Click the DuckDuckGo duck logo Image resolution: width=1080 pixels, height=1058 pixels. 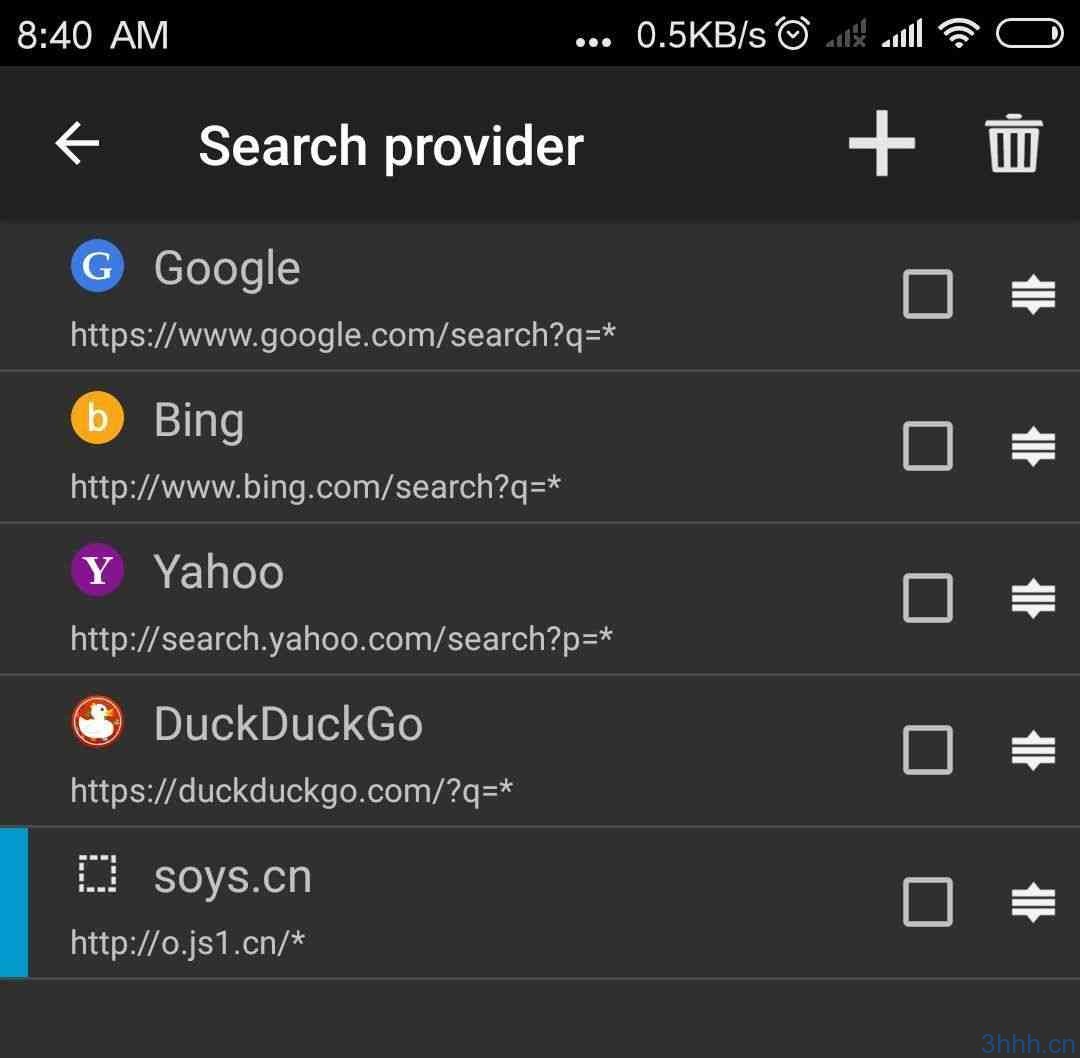pos(97,722)
